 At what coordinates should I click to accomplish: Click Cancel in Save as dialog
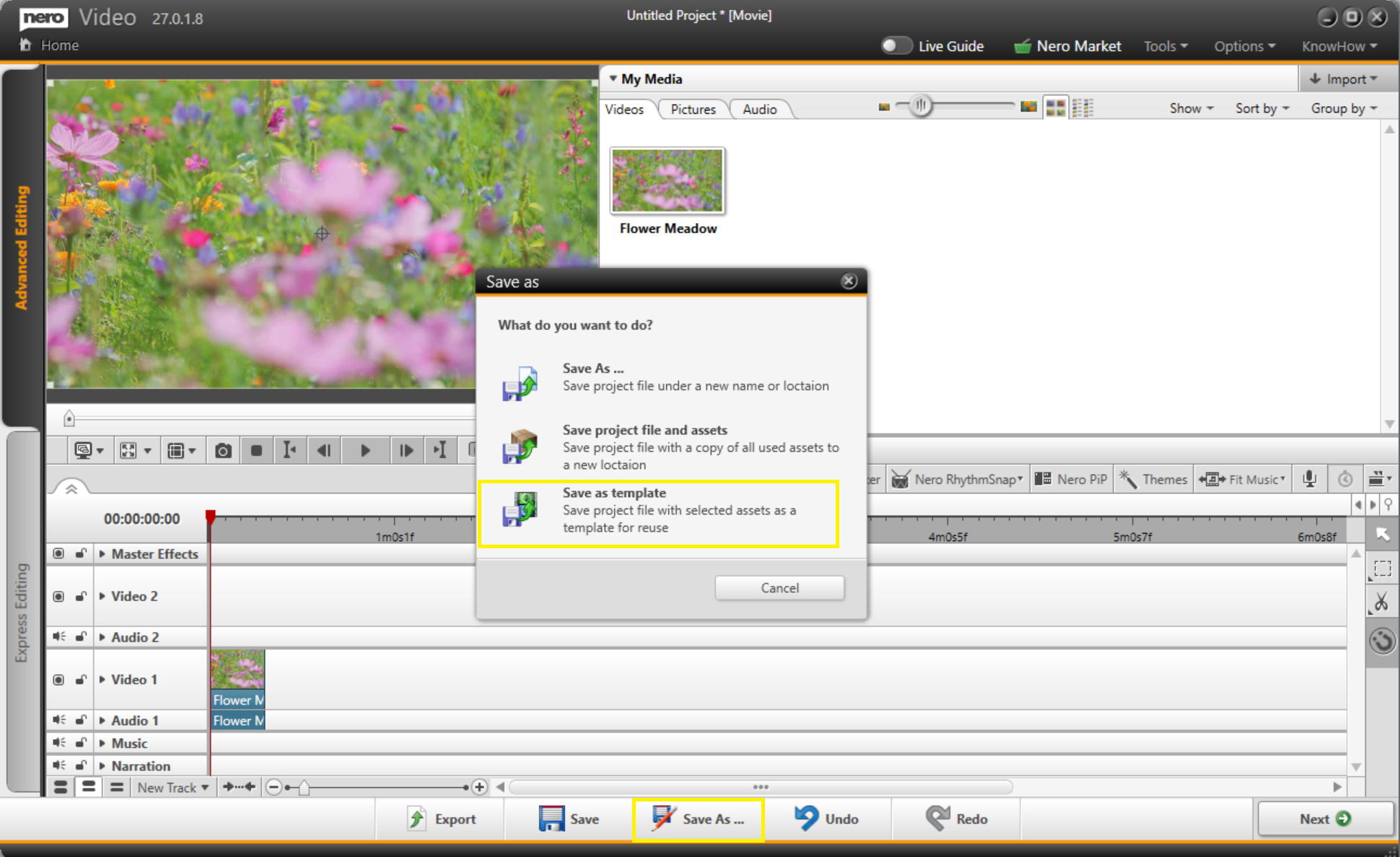pos(779,588)
